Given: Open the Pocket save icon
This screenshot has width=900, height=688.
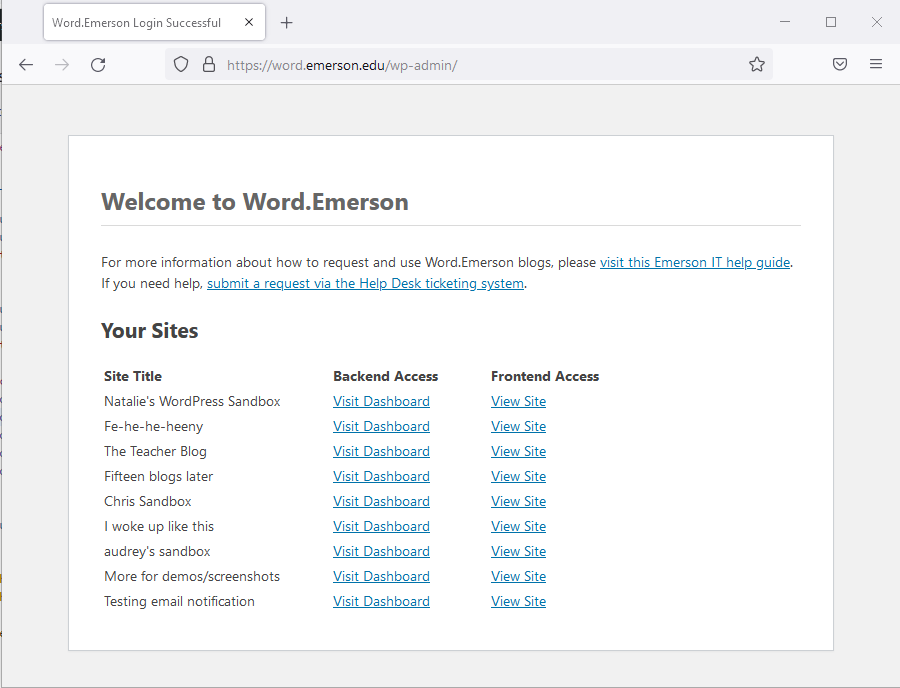Looking at the screenshot, I should pyautogui.click(x=840, y=64).
